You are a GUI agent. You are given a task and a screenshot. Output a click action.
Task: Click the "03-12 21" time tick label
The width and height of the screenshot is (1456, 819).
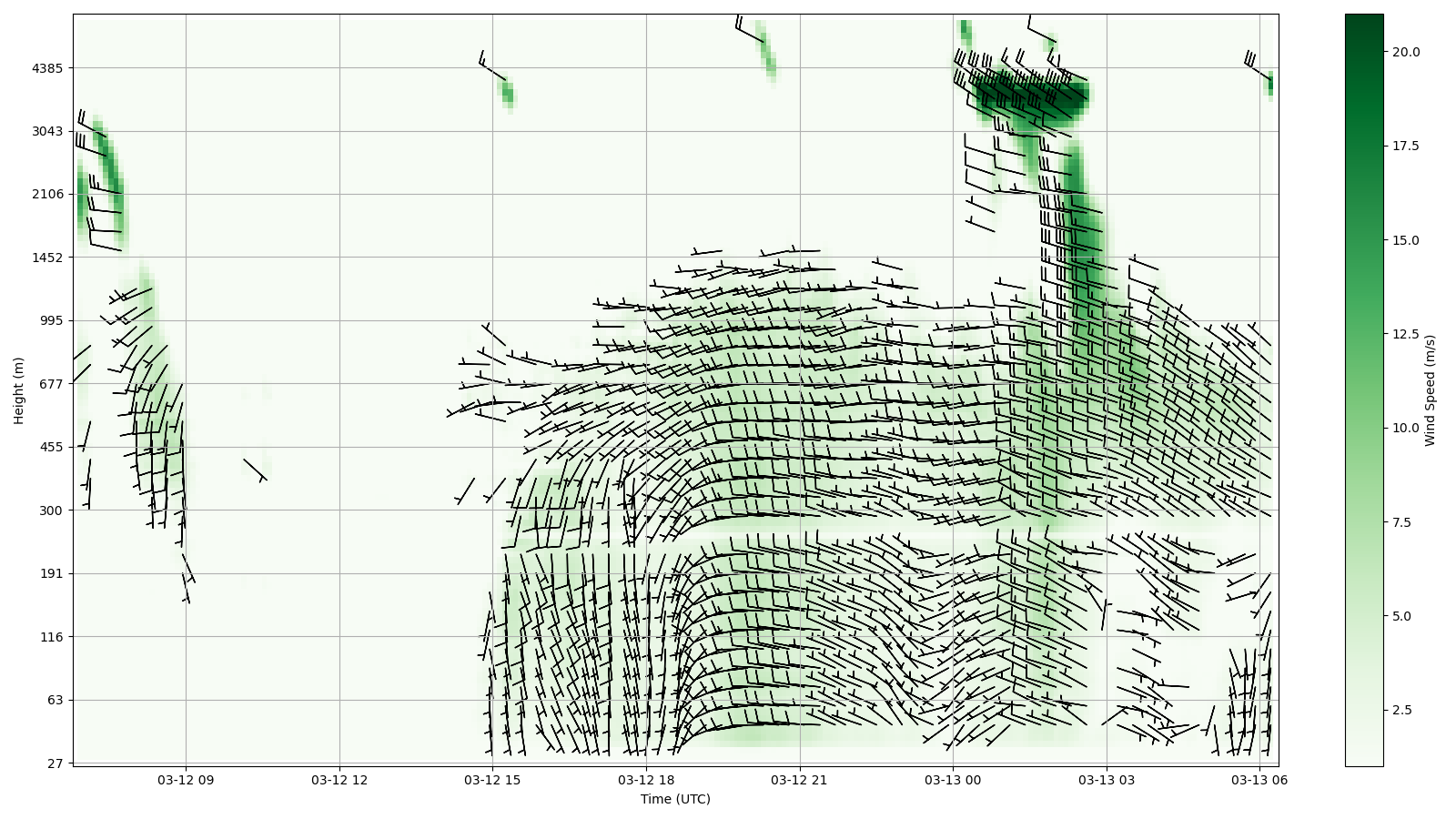coord(800,780)
